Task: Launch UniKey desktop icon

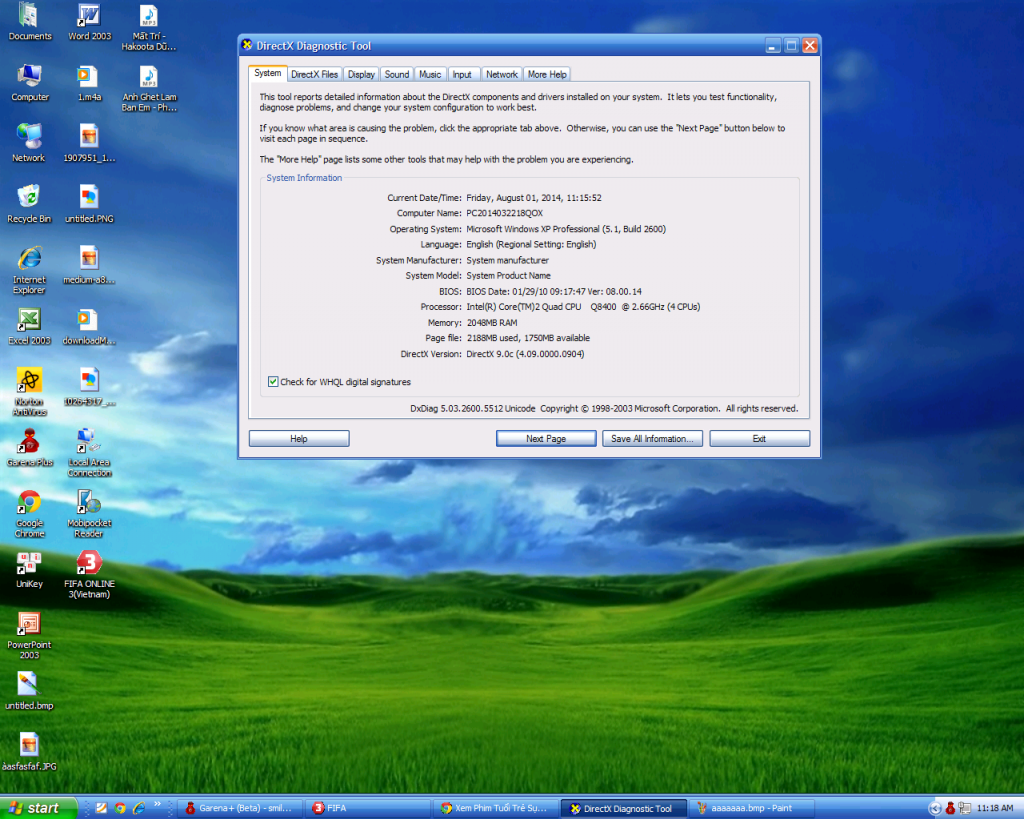Action: tap(29, 564)
